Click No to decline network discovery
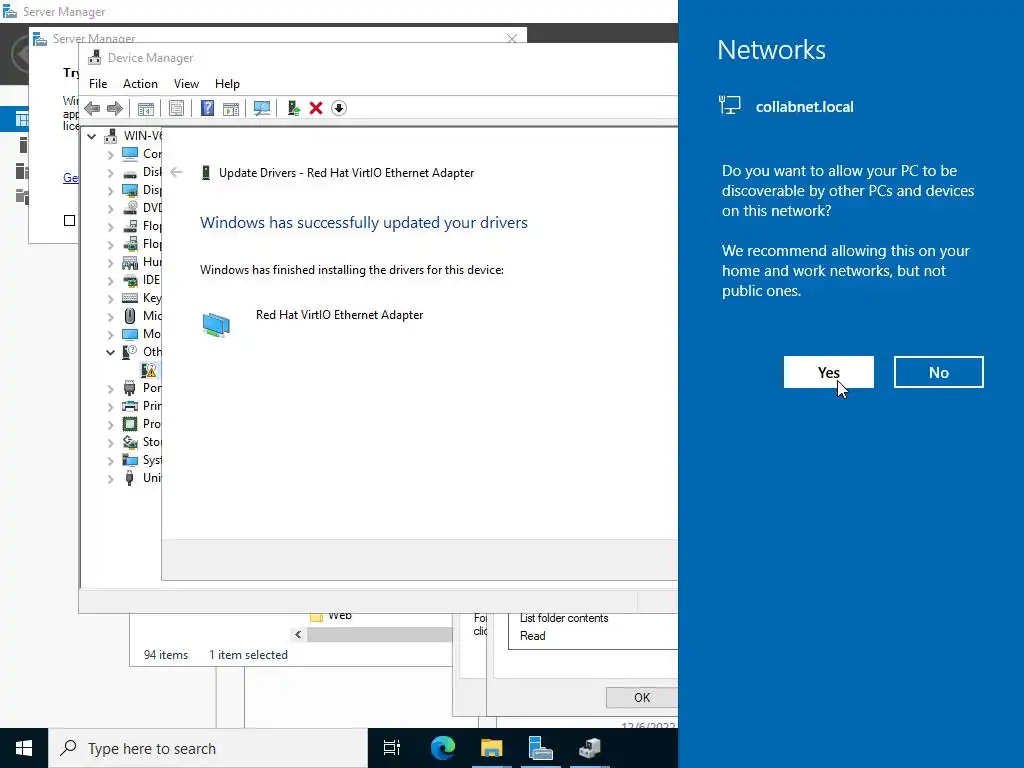 click(938, 372)
